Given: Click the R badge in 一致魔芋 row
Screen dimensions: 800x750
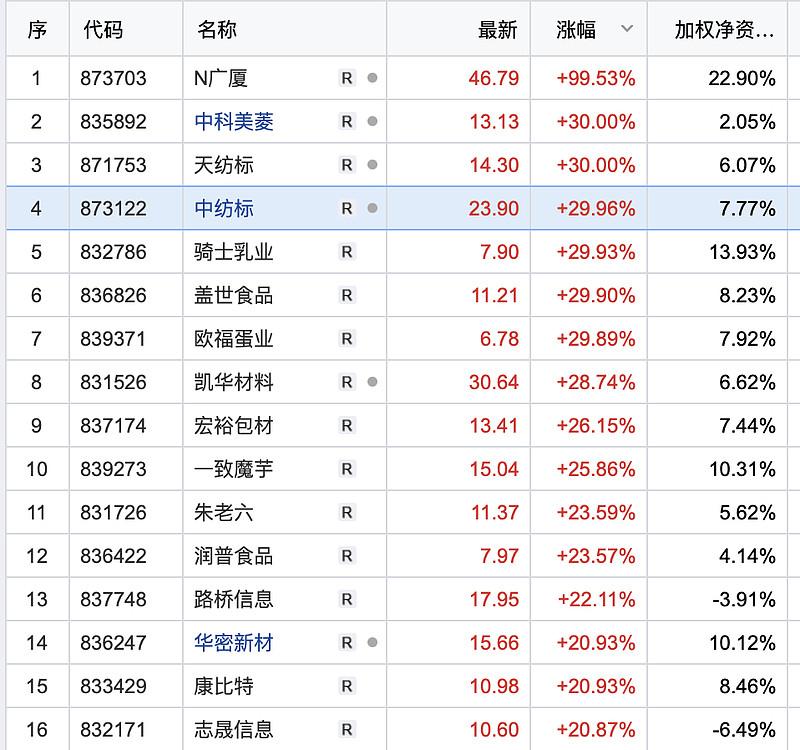Looking at the screenshot, I should point(347,468).
